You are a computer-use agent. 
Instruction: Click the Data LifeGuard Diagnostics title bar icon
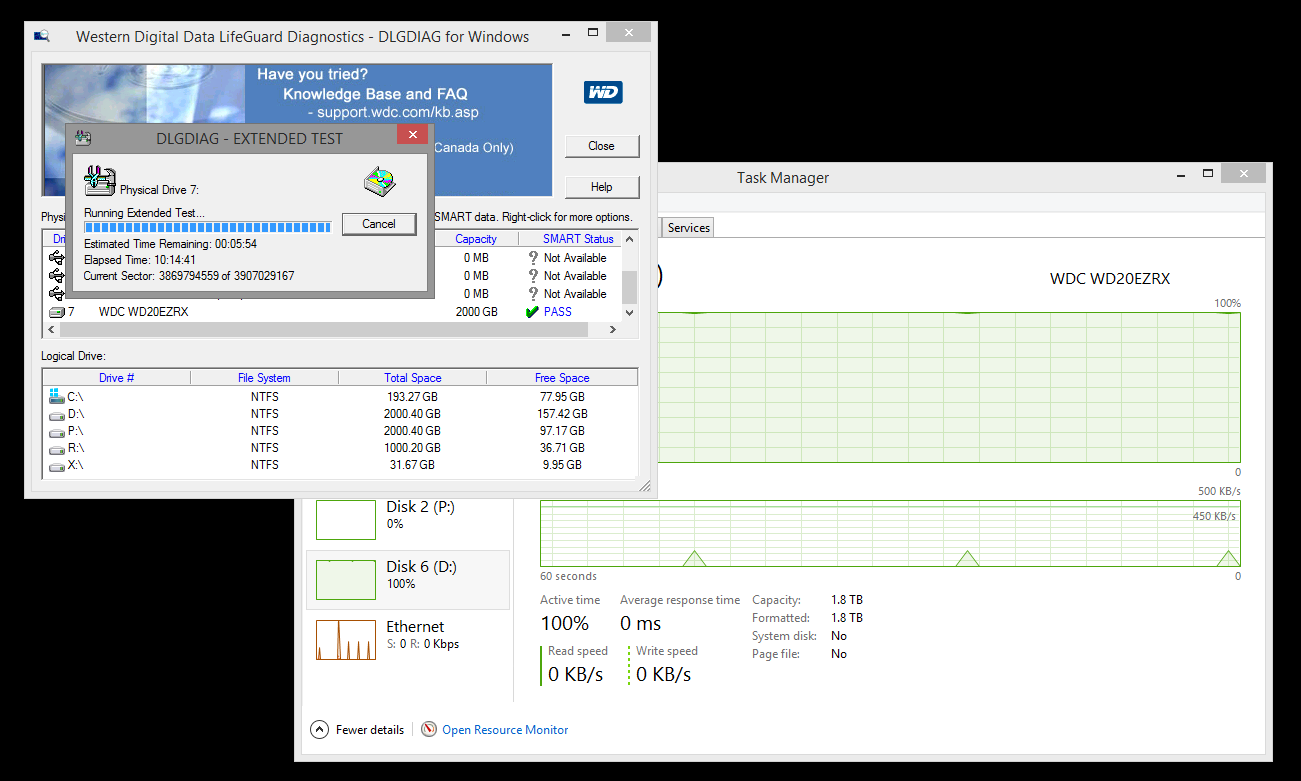pos(42,36)
